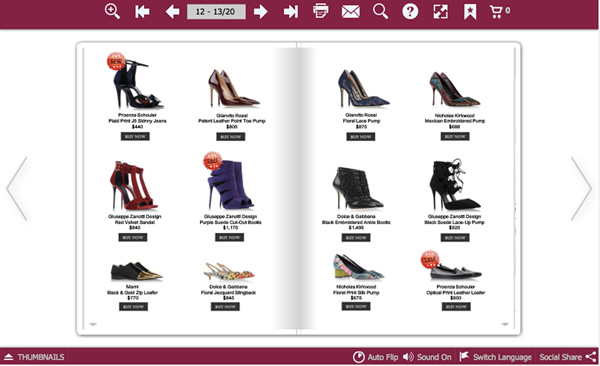Viewport: 600px width, 366px height.
Task: Share by email envelope icon
Action: [x=351, y=11]
